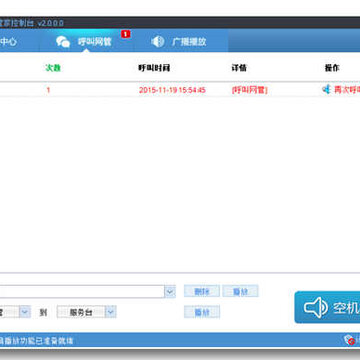This screenshot has width=360, height=360.
Task: Click the 呼叫时间 column header
Action: [154, 68]
